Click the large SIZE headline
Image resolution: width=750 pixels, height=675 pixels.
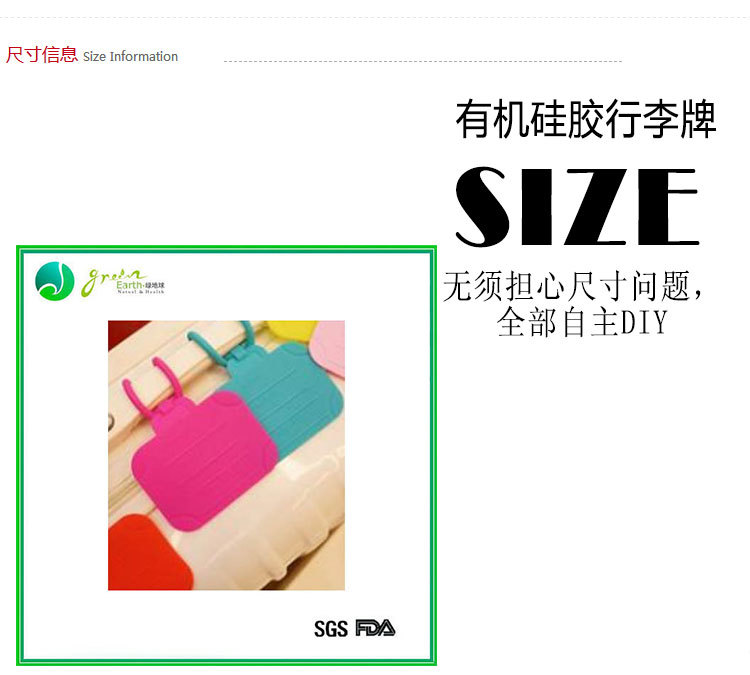[577, 207]
